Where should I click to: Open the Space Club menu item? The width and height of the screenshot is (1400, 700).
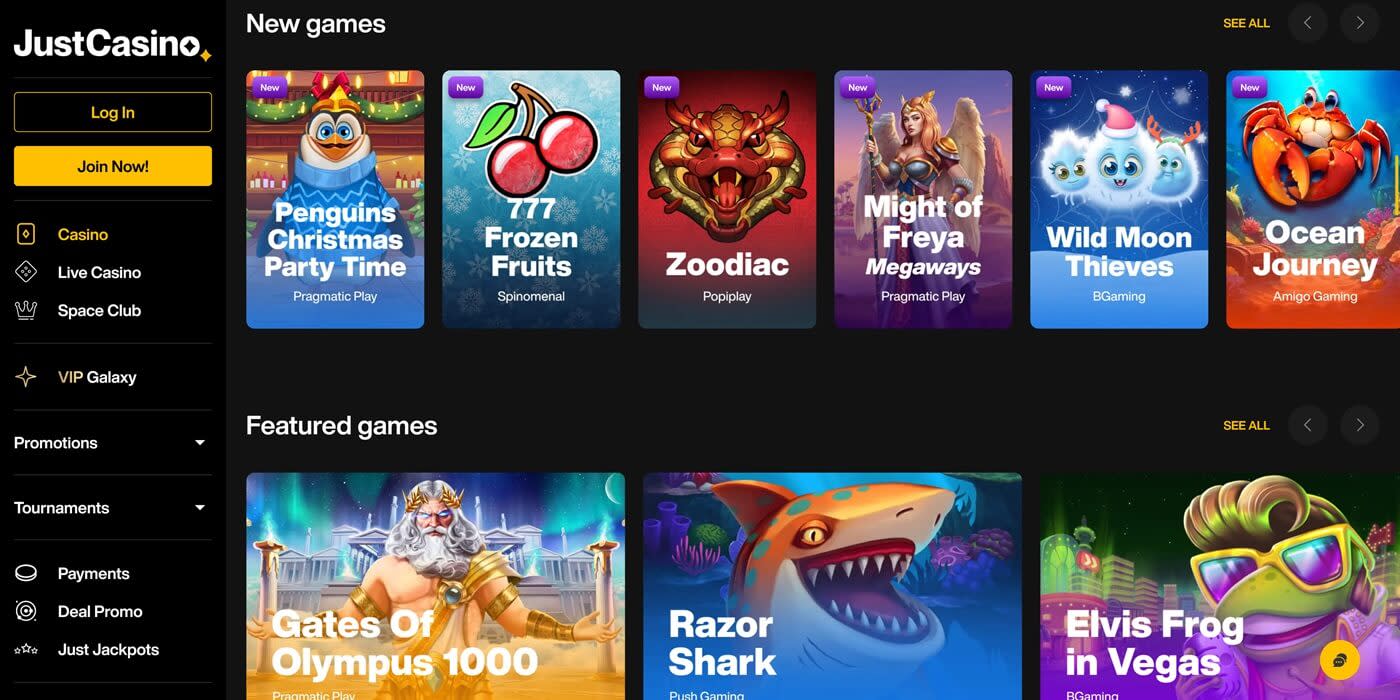99,310
